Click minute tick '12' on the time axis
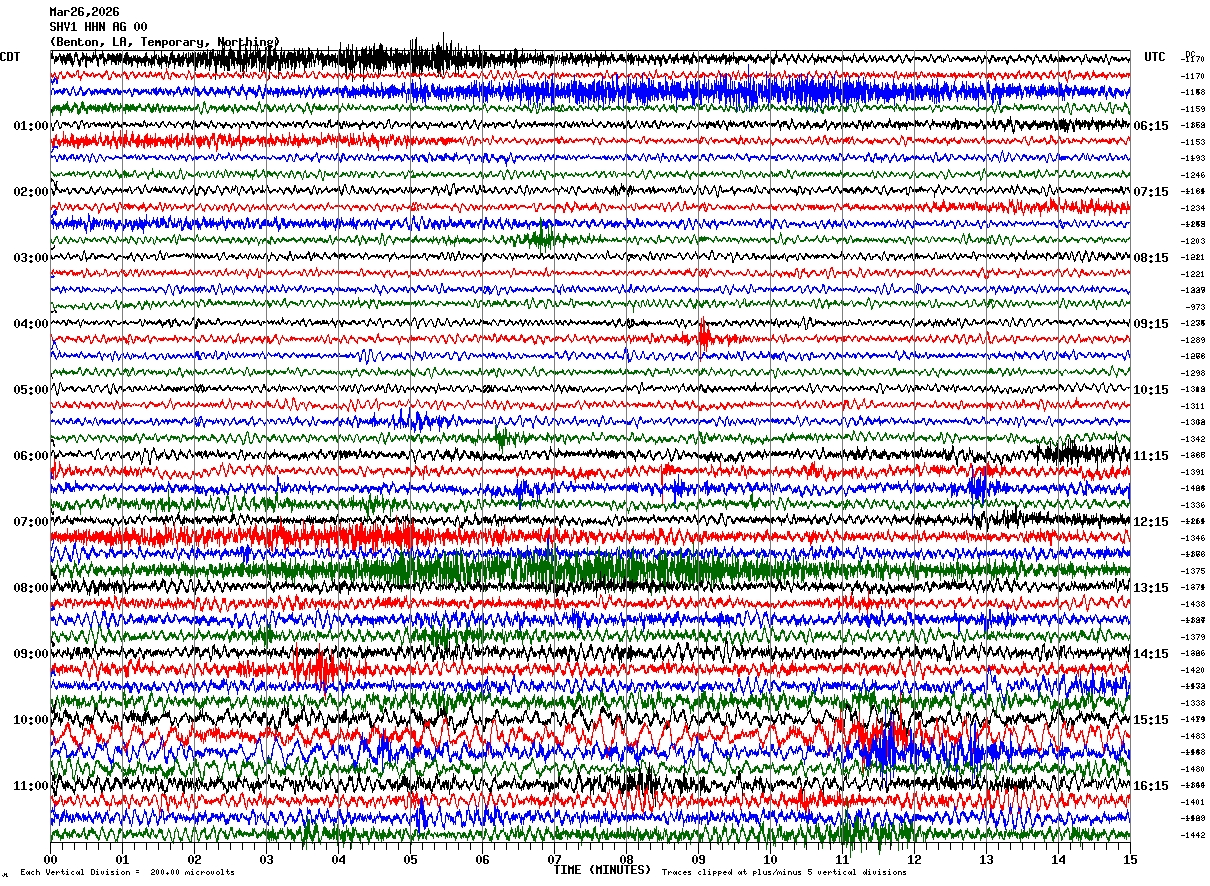This screenshot has height=886, width=1210. coord(914,859)
